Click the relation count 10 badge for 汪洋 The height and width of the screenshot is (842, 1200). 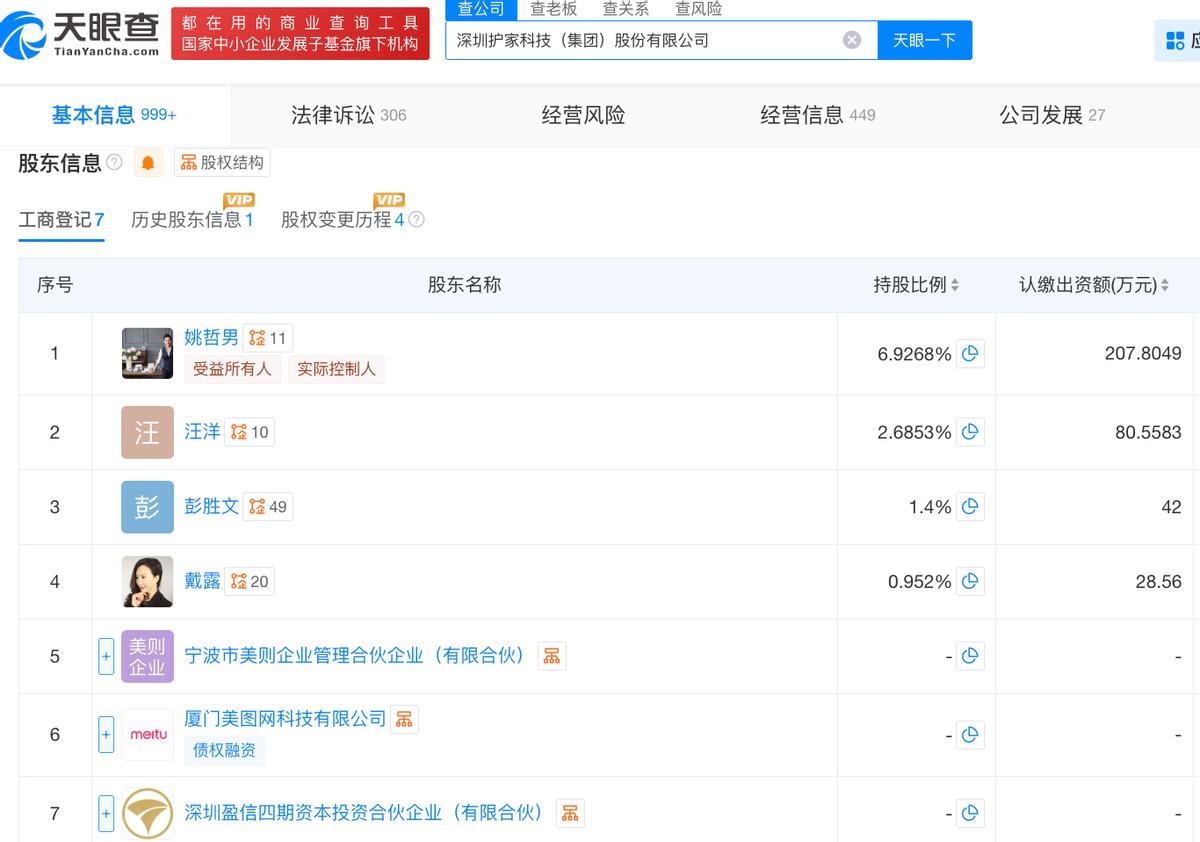249,432
